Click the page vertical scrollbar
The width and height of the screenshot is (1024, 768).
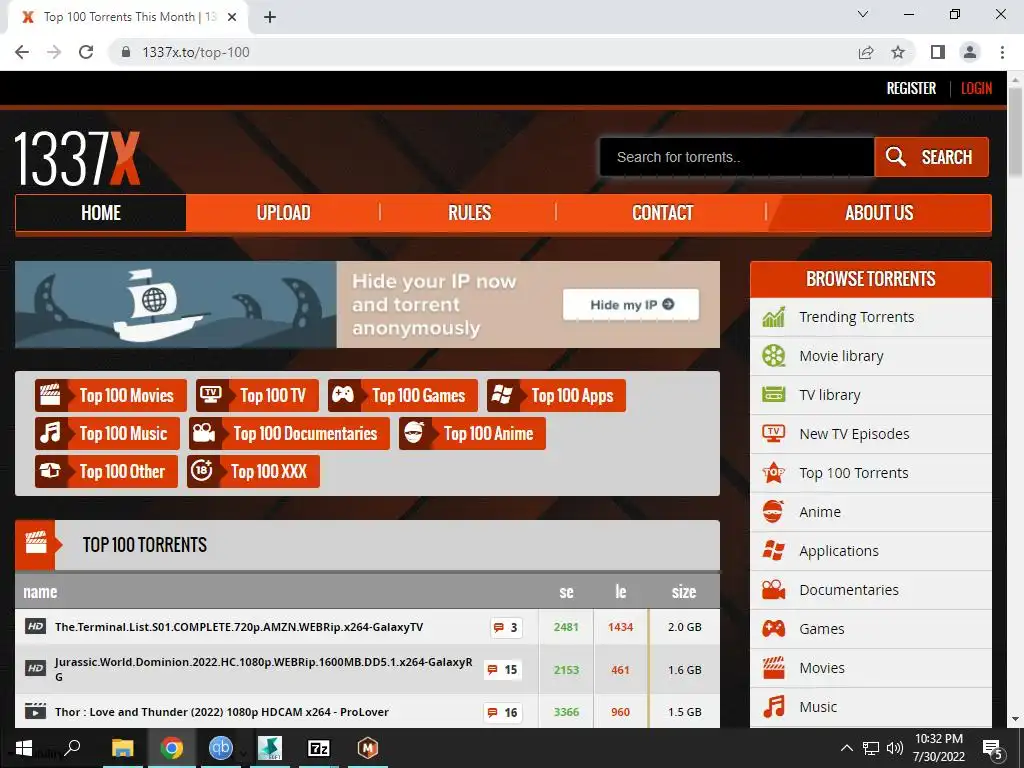click(1015, 131)
